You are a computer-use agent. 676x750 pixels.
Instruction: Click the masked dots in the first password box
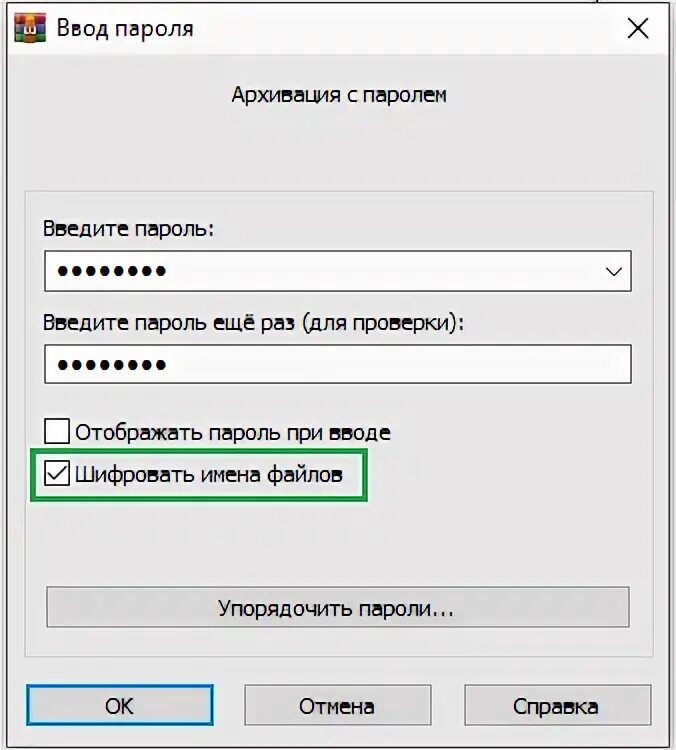click(112, 271)
